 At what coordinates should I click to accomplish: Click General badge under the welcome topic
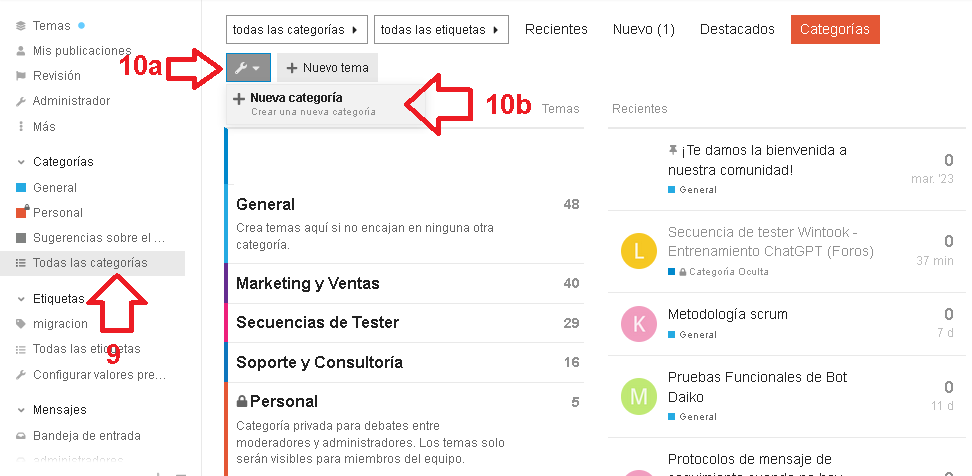[x=692, y=190]
